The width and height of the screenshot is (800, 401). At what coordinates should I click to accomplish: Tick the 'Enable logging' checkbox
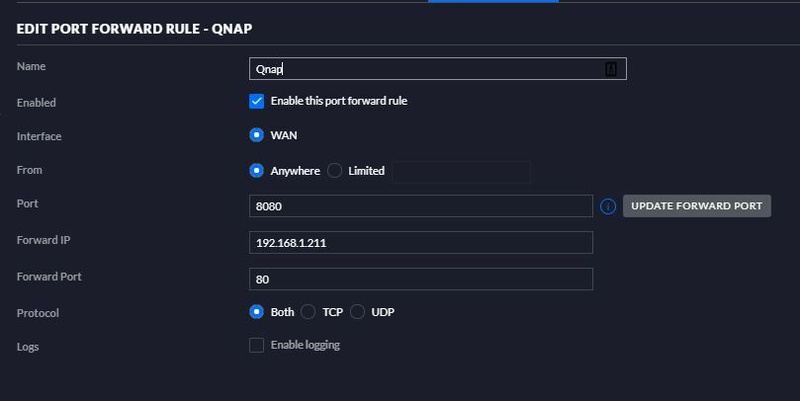[256, 345]
